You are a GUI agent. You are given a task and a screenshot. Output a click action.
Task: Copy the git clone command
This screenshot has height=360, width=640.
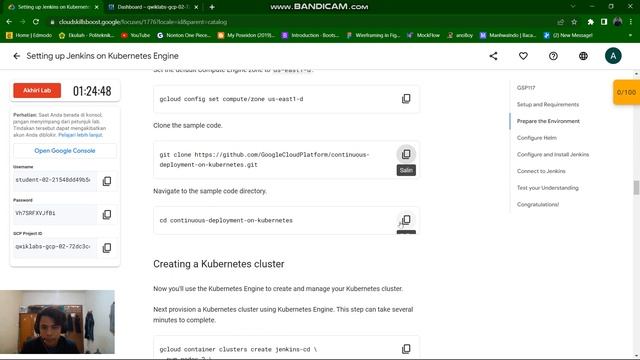point(406,154)
